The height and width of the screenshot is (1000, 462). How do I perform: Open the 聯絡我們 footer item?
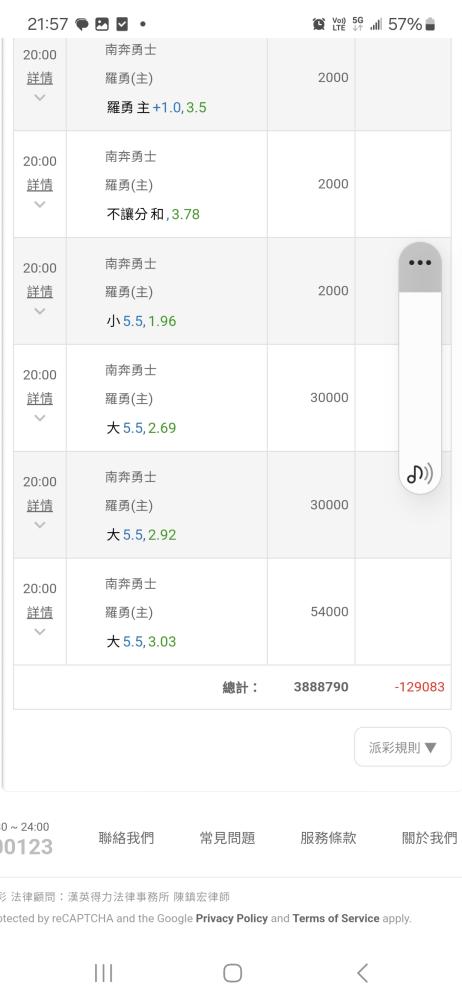(x=126, y=837)
